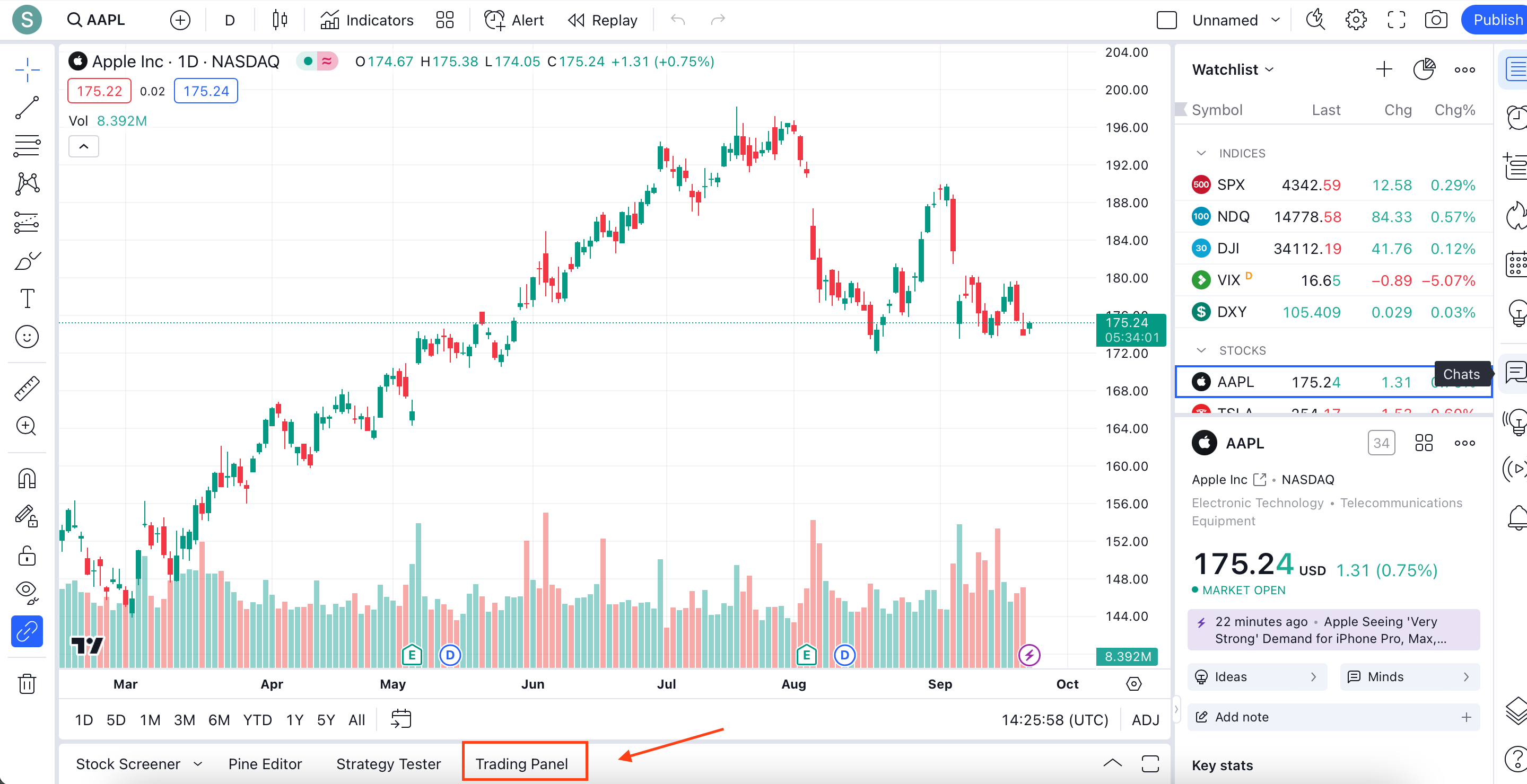Toggle magnet mode
Screen dimensions: 1527x784
[x=27, y=478]
